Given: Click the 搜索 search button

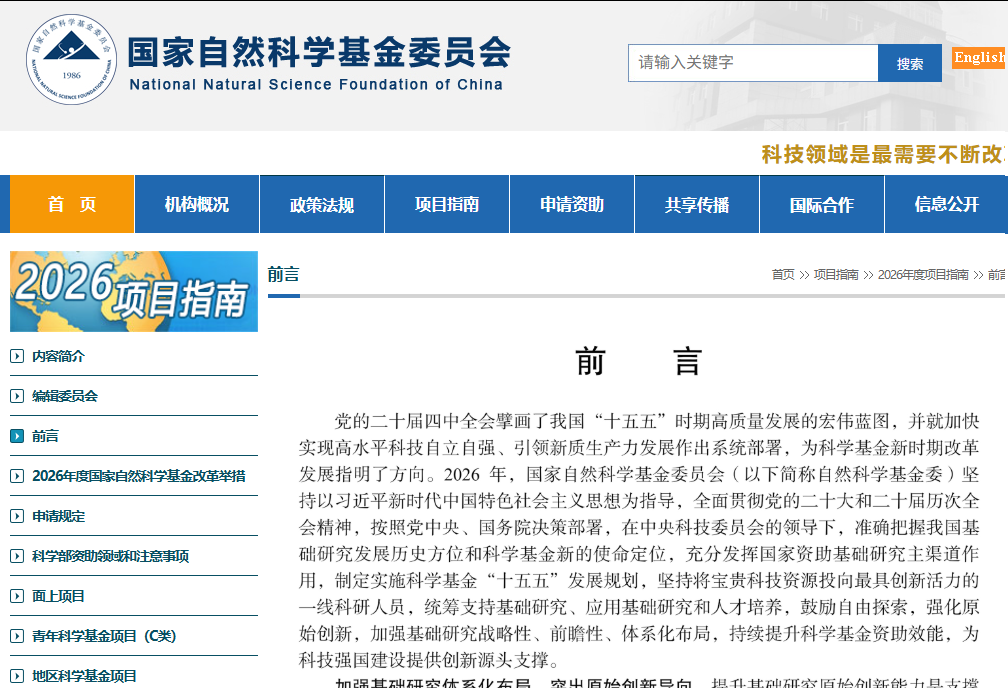Looking at the screenshot, I should pyautogui.click(x=909, y=62).
